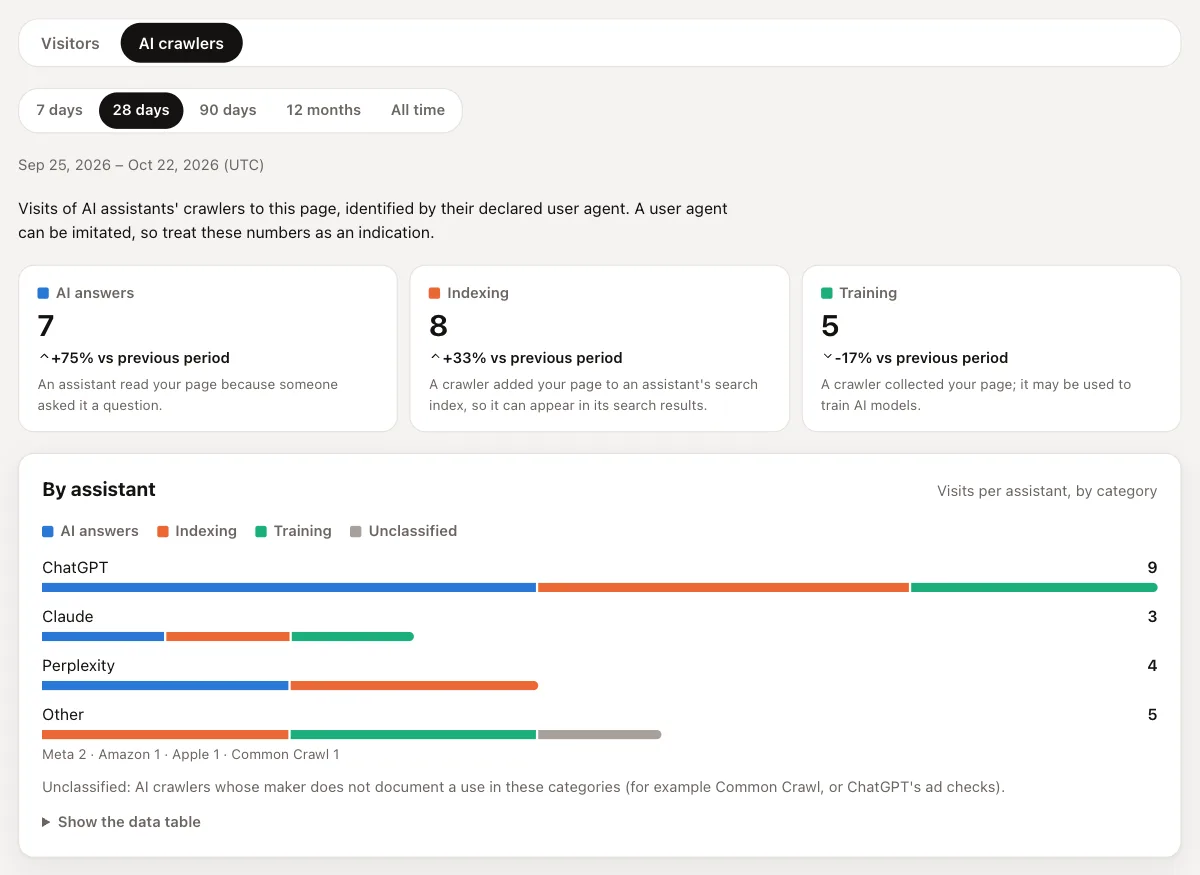Click the blue AI answers legend swatch under By assistant

[48, 531]
